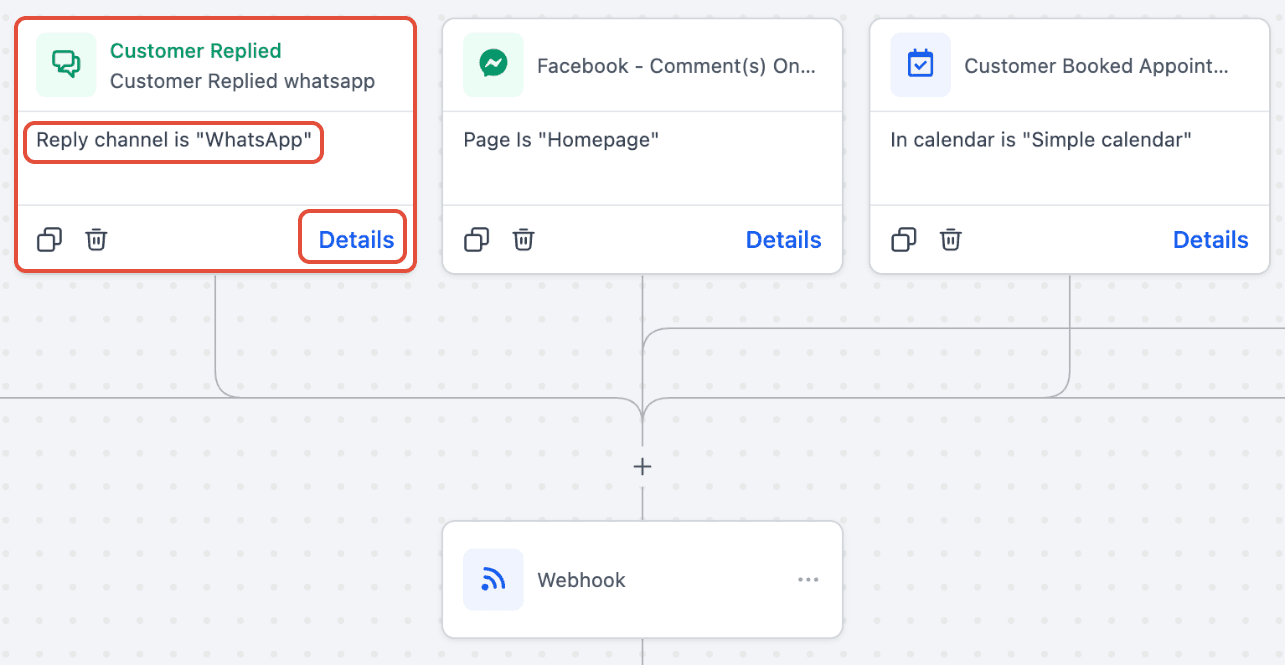This screenshot has width=1285, height=665.
Task: Open Details of Customer Booked Appointment trigger
Action: pyautogui.click(x=1210, y=240)
